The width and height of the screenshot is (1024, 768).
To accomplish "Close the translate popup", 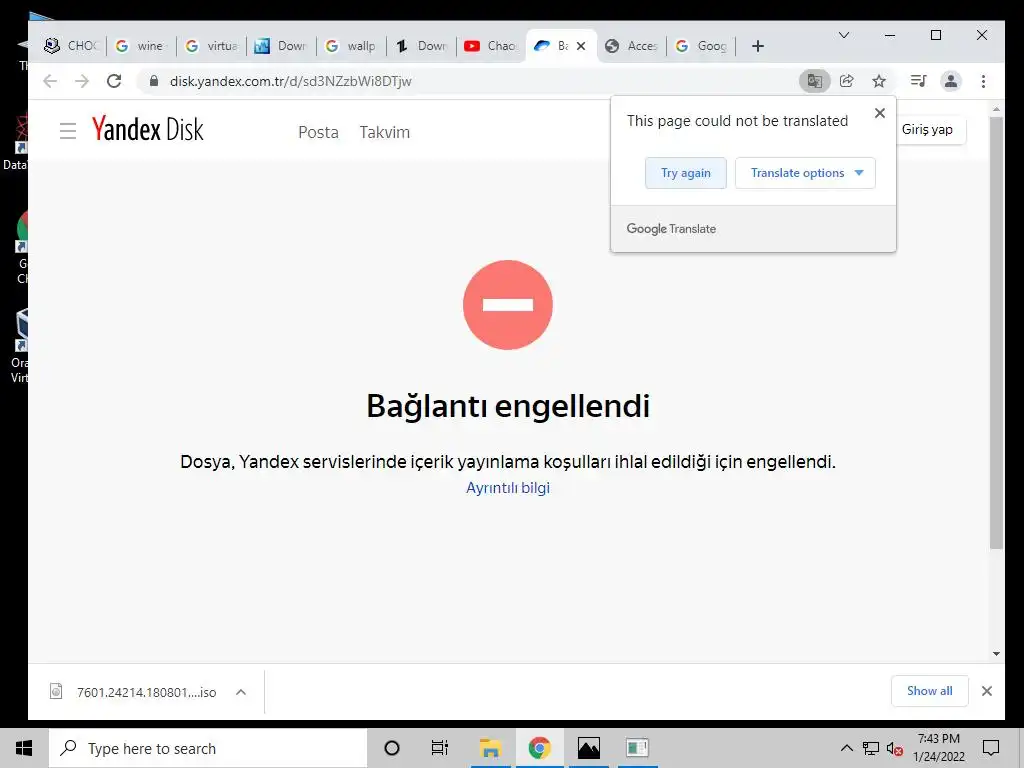I will coord(880,113).
